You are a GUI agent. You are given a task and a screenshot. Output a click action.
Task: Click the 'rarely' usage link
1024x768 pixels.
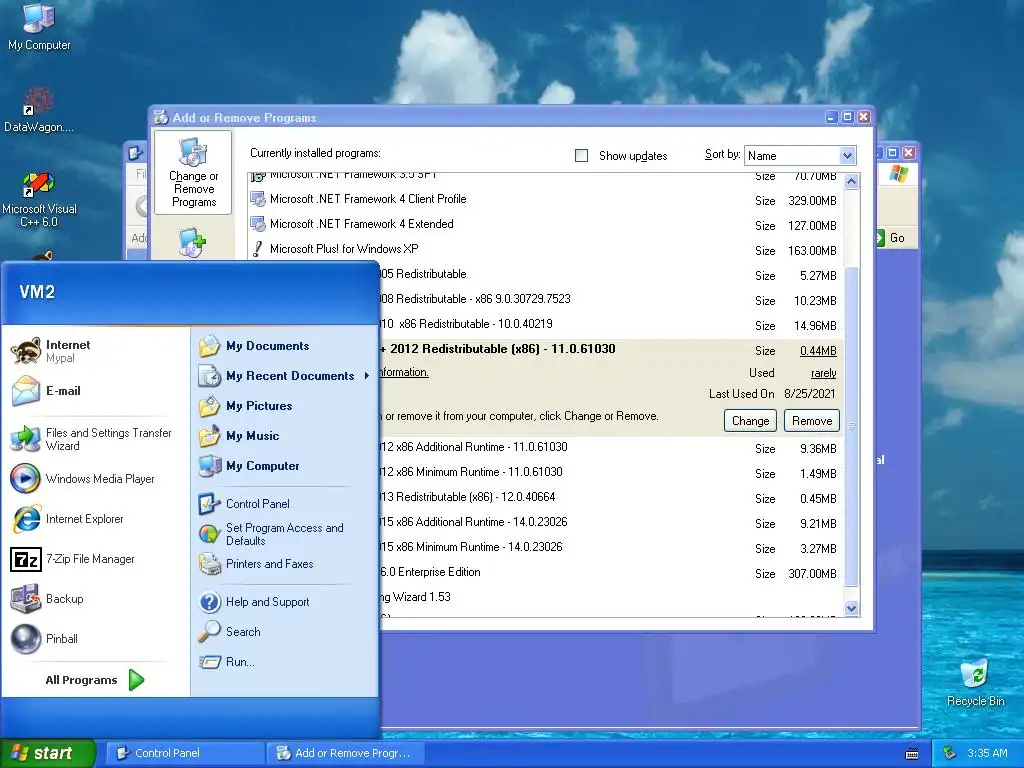point(824,373)
